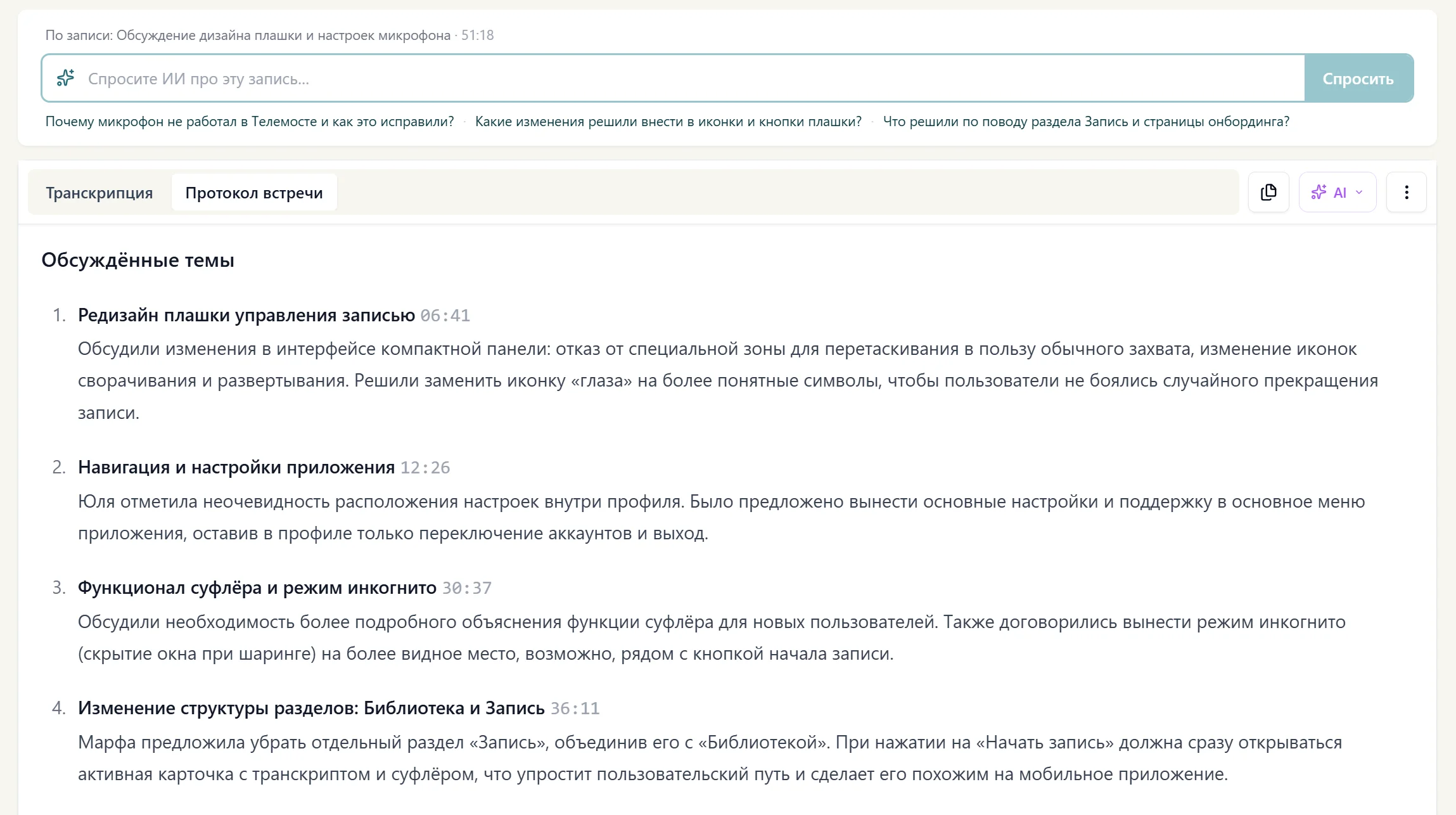
Task: Click the AI sparkle icon in the search field
Action: tap(65, 78)
